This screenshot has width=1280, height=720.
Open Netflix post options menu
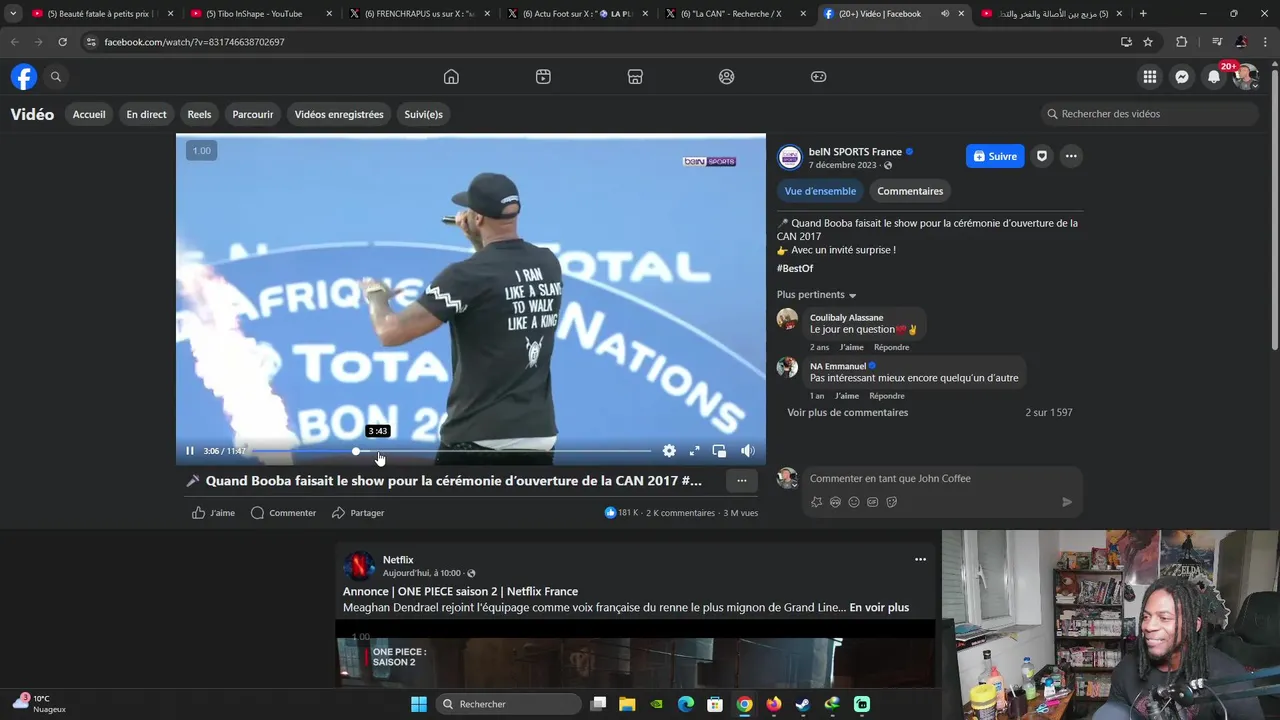pyautogui.click(x=920, y=560)
